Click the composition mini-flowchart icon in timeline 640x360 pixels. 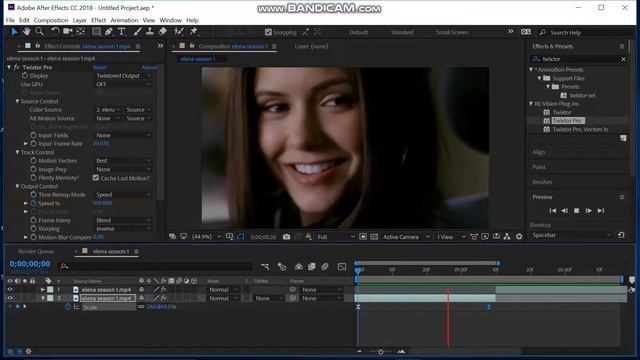(x=265, y=267)
